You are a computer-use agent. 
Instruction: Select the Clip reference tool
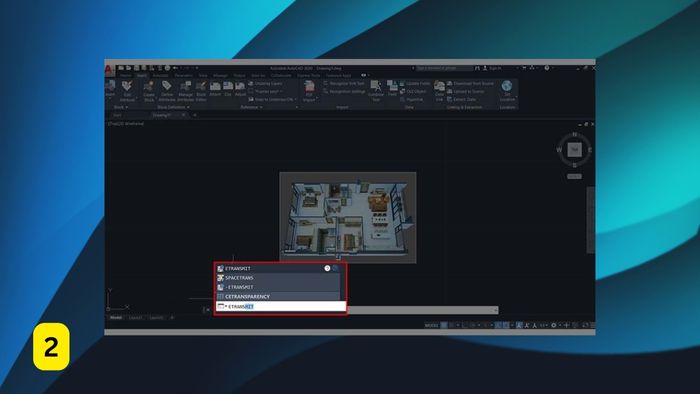pyautogui.click(x=228, y=89)
